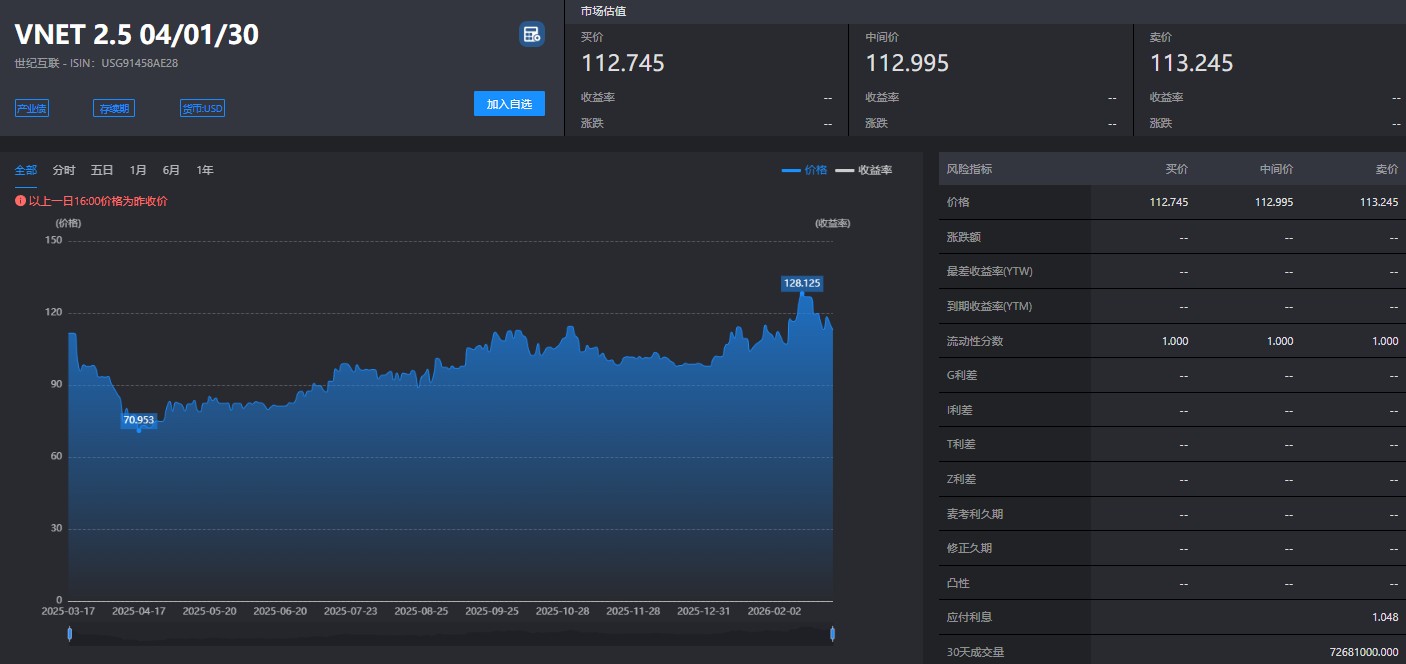
Task: Switch to the 全部 time range tab
Action: [26, 170]
